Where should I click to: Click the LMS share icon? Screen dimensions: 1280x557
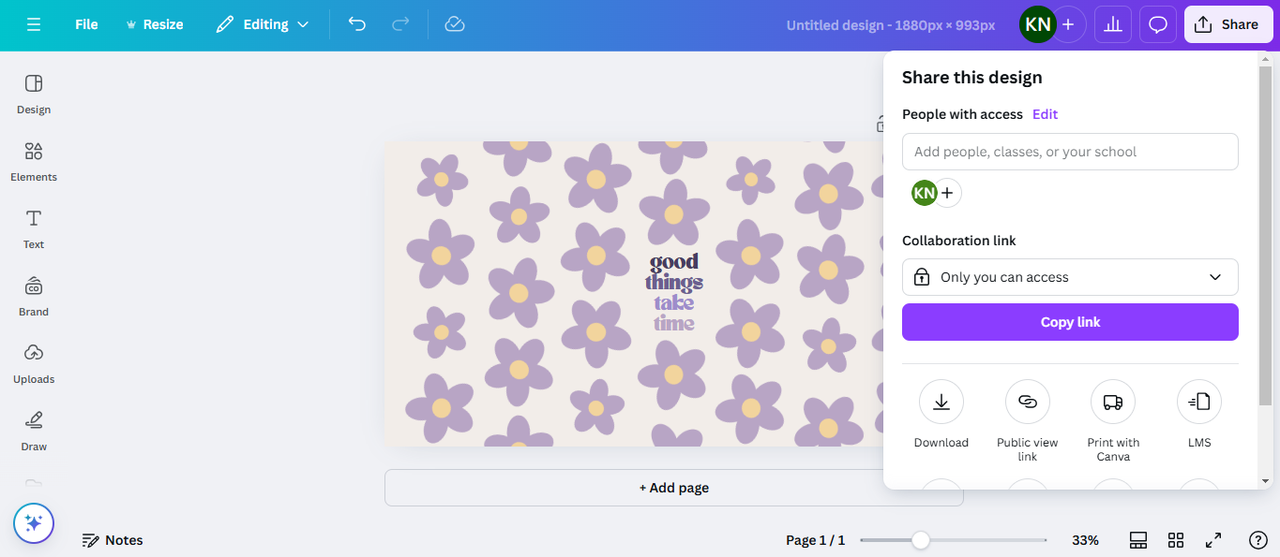click(1199, 402)
